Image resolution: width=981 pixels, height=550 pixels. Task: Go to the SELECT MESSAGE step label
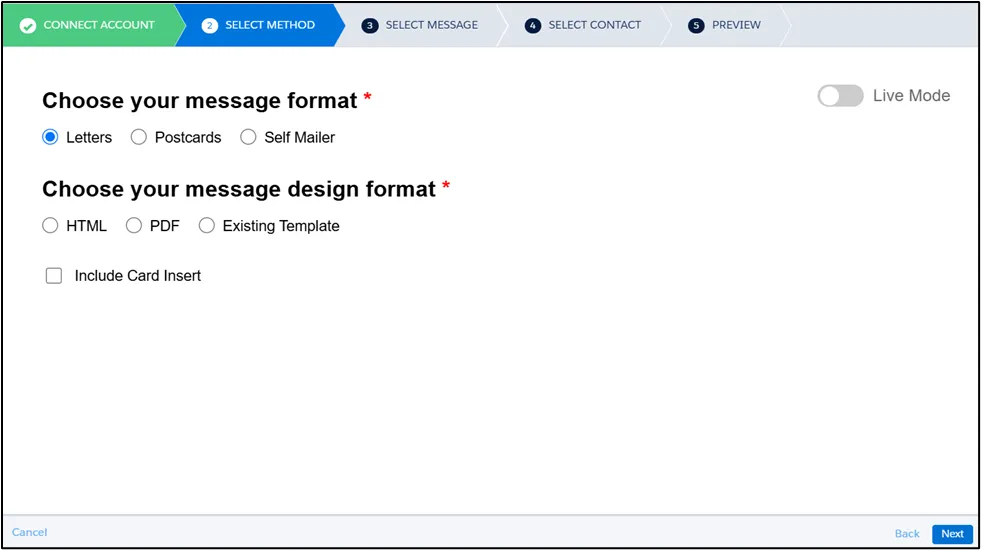[x=431, y=25]
